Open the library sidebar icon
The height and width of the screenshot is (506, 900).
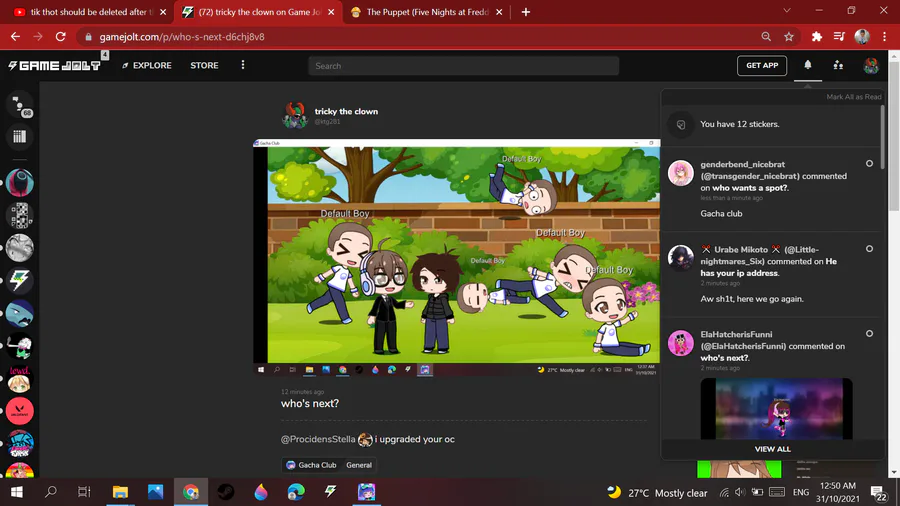point(20,137)
